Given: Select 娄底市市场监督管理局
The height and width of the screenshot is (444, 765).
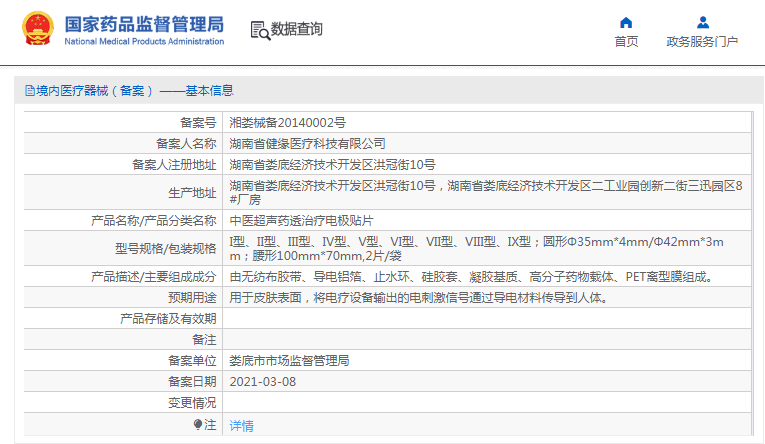Looking at the screenshot, I should point(289,361).
